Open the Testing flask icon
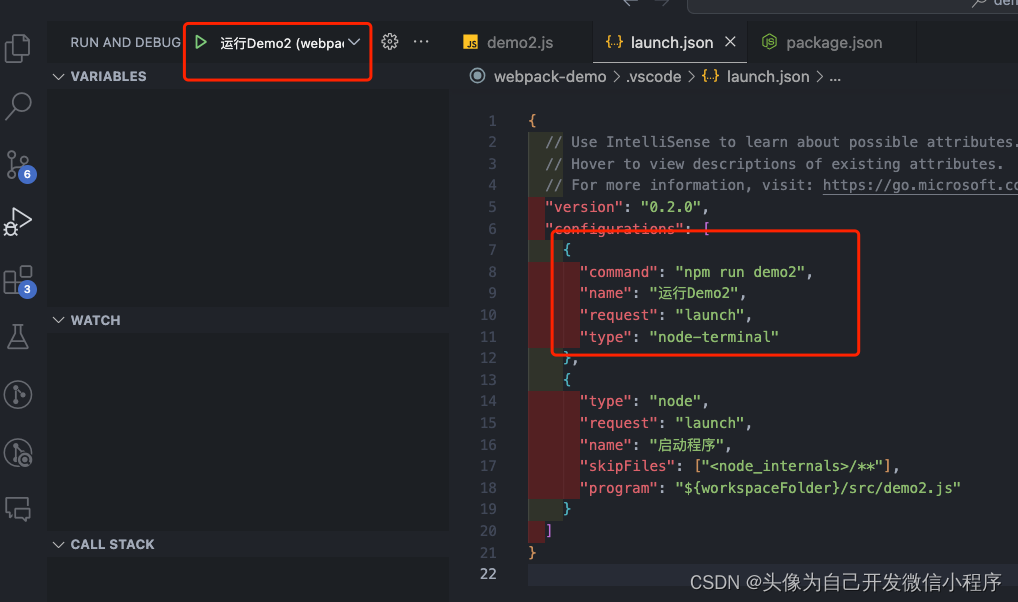Viewport: 1018px width, 602px height. [x=18, y=336]
